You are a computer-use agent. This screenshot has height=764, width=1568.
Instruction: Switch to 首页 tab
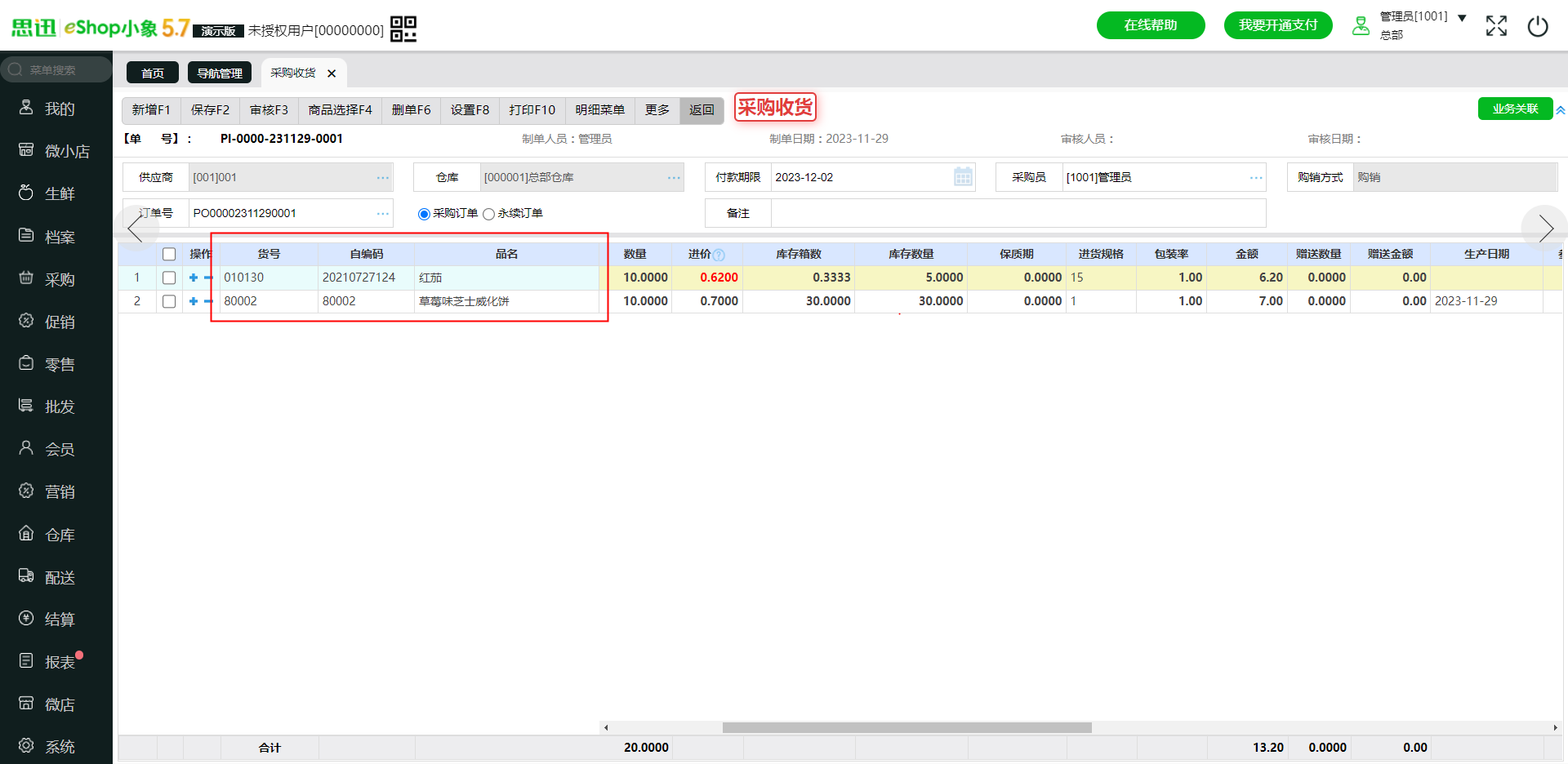click(153, 73)
